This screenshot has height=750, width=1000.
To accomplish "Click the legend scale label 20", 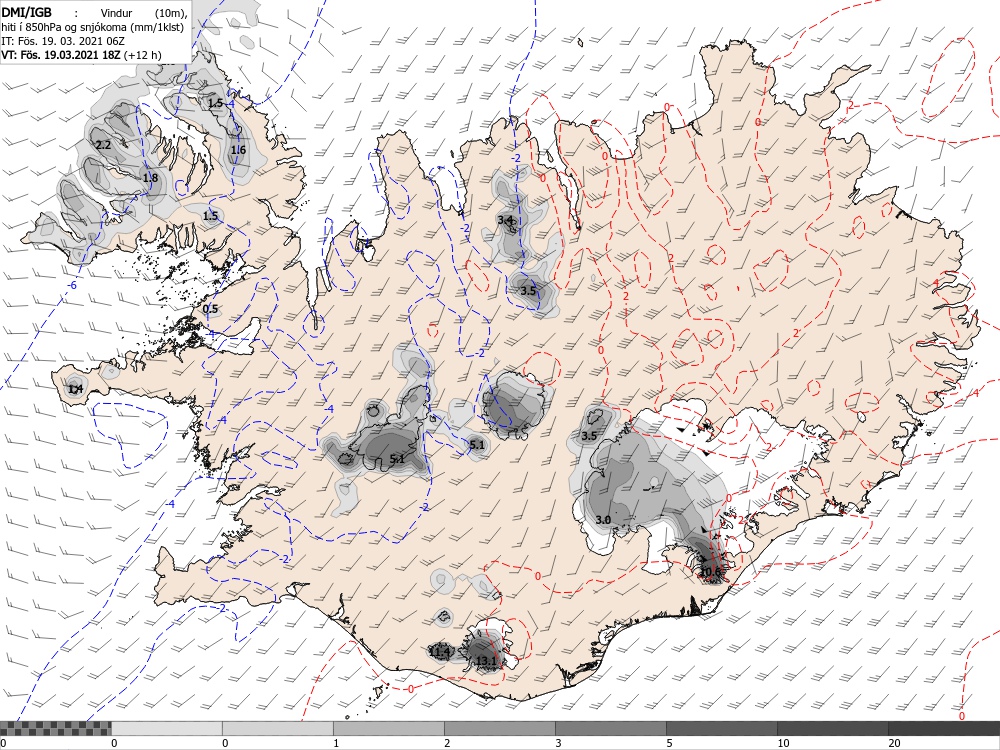I will click(x=894, y=743).
